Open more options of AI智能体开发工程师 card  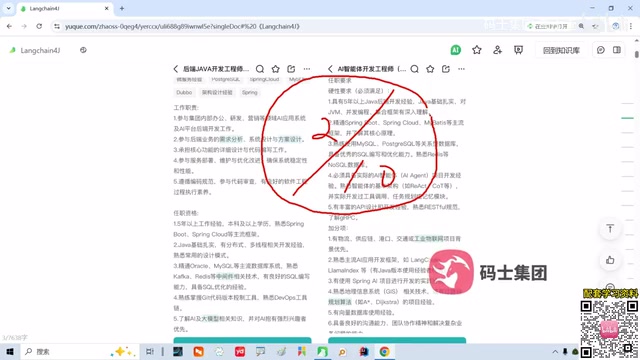coord(461,69)
